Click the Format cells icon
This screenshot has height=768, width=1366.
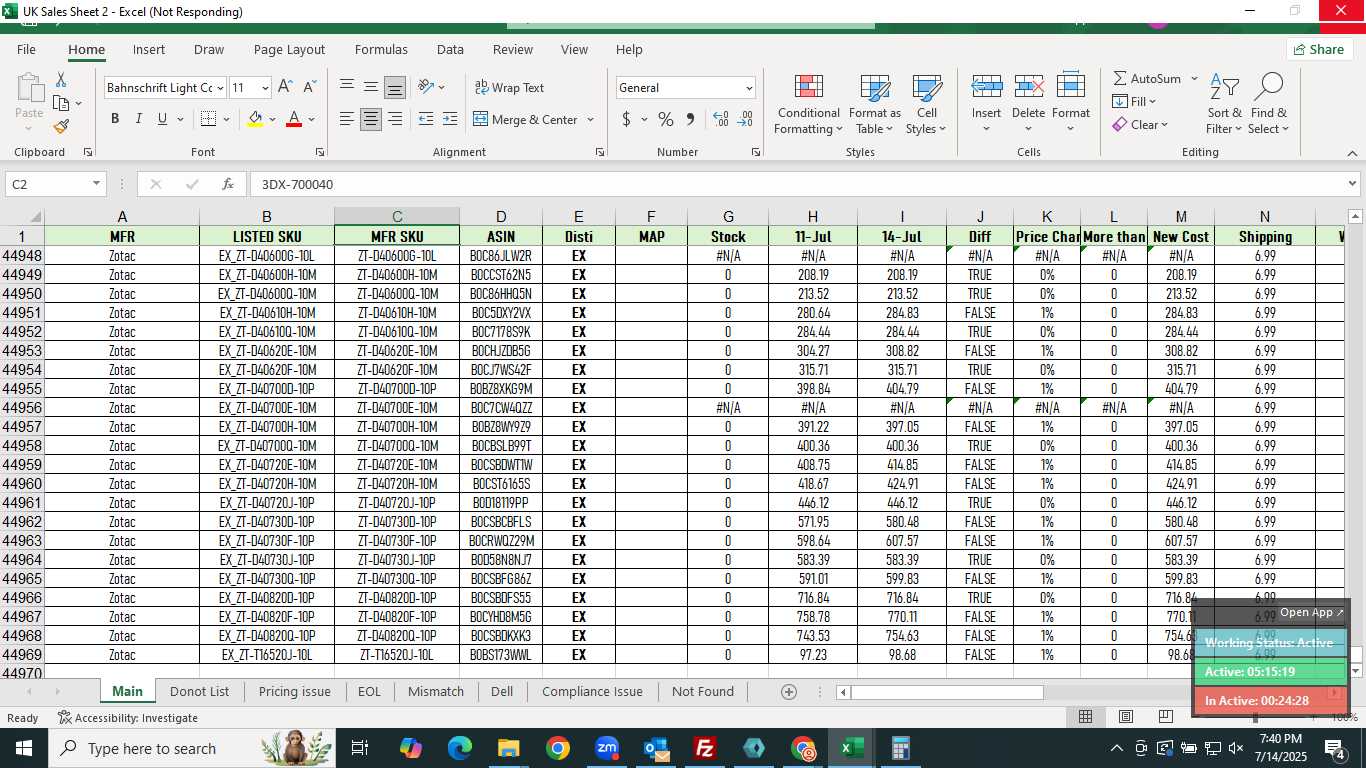click(x=1071, y=87)
